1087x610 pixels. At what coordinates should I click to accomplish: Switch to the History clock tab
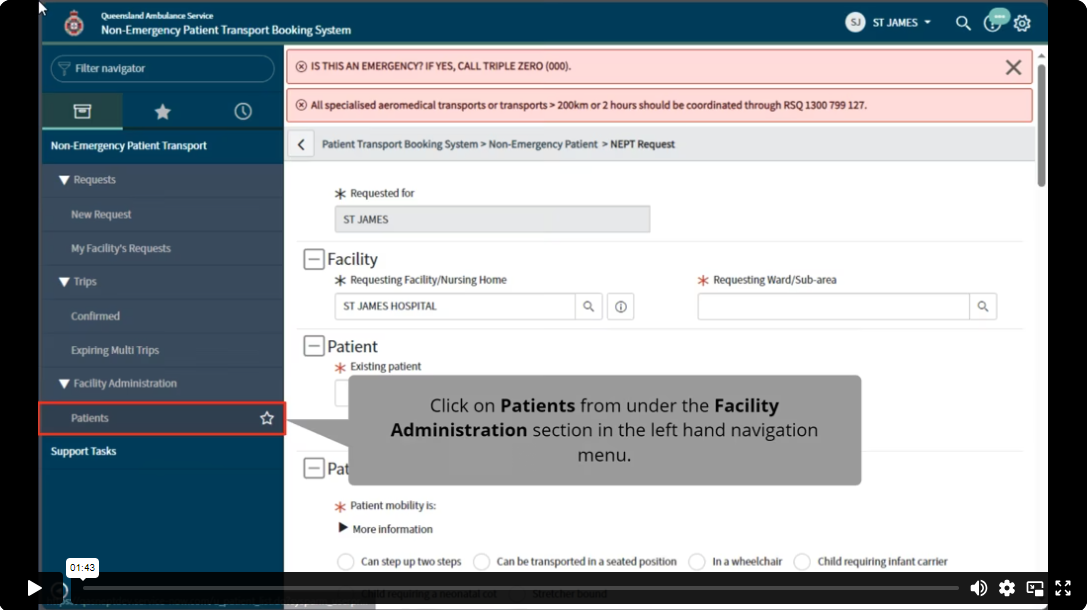(x=243, y=112)
